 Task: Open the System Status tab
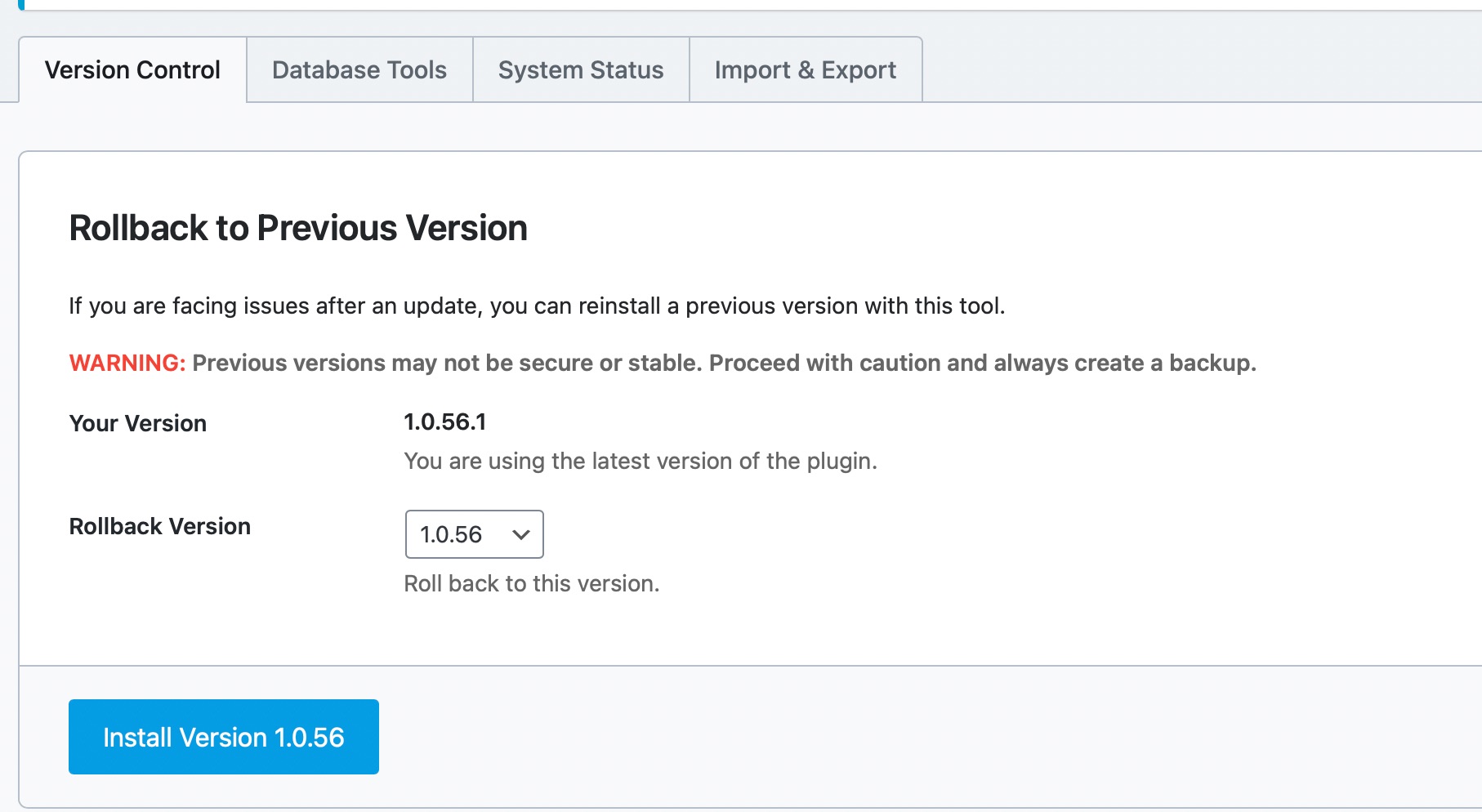[x=581, y=69]
